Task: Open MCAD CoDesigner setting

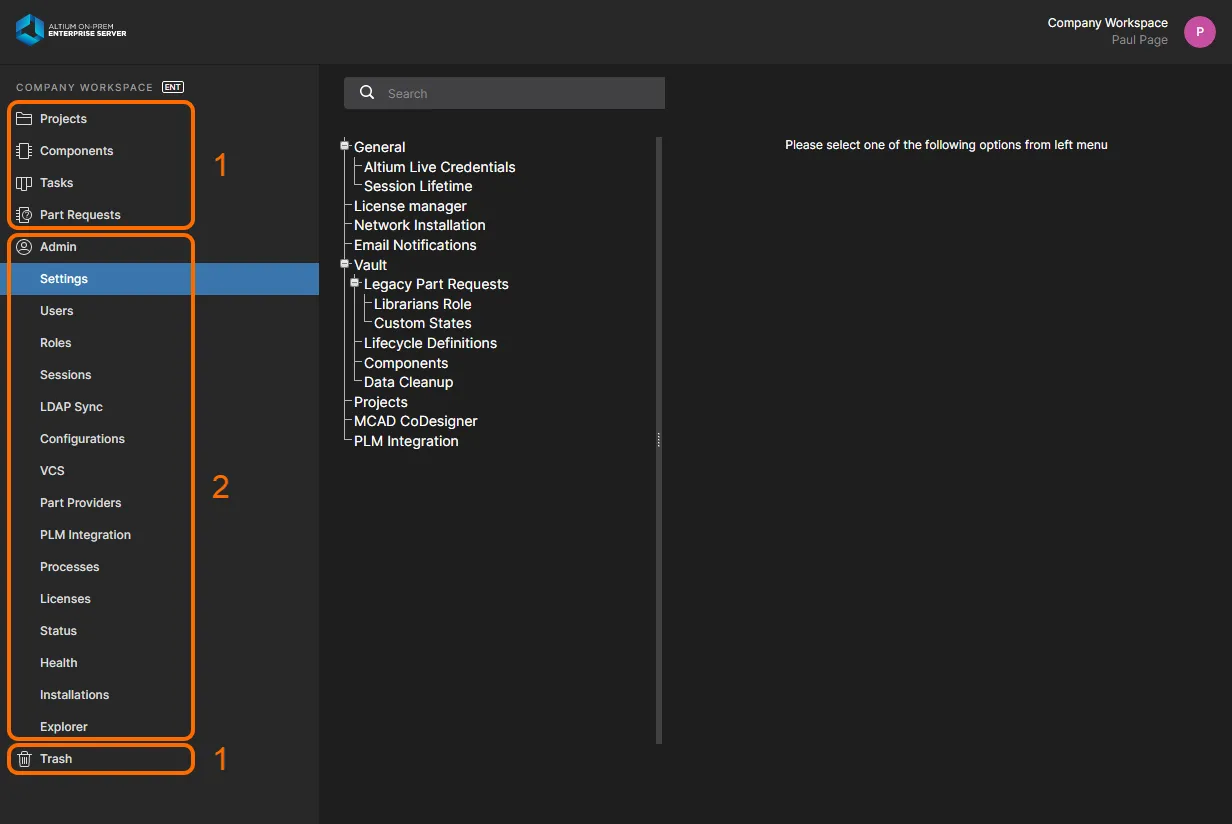Action: [416, 421]
